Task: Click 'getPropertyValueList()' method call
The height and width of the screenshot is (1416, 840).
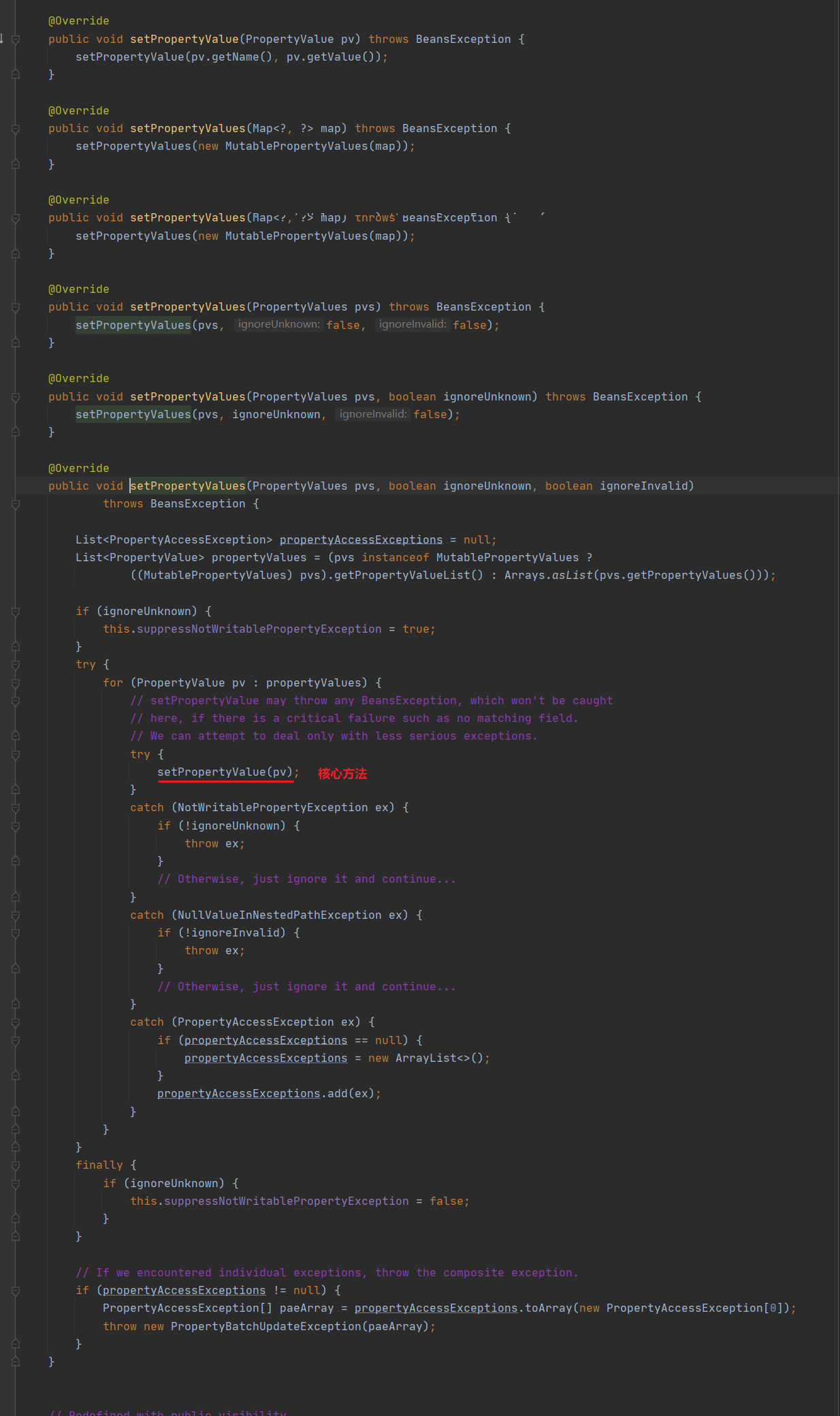Action: point(408,576)
